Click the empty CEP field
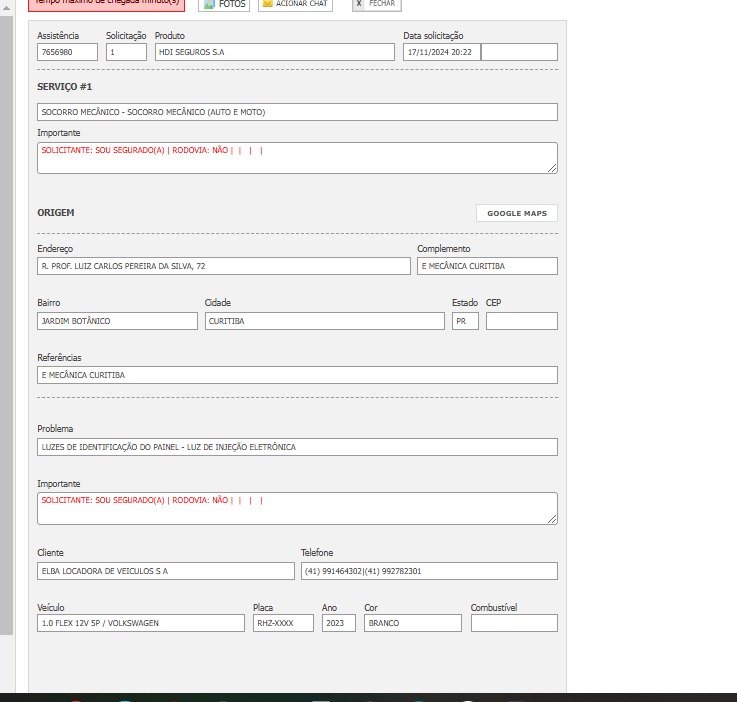This screenshot has width=737, height=702. point(522,321)
